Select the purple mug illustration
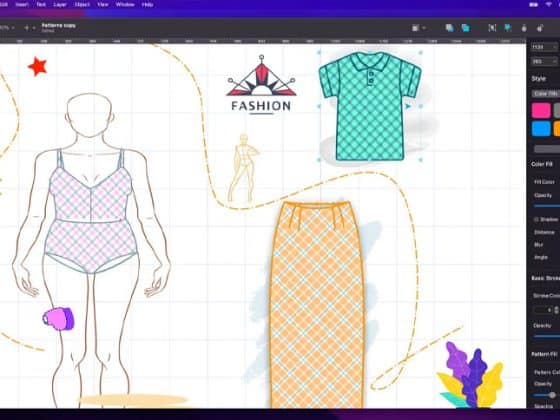The image size is (560, 420). tap(58, 318)
